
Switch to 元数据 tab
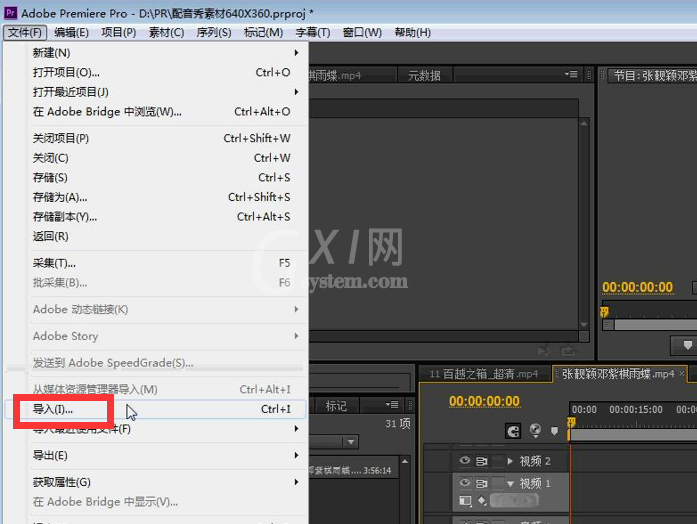tap(425, 76)
